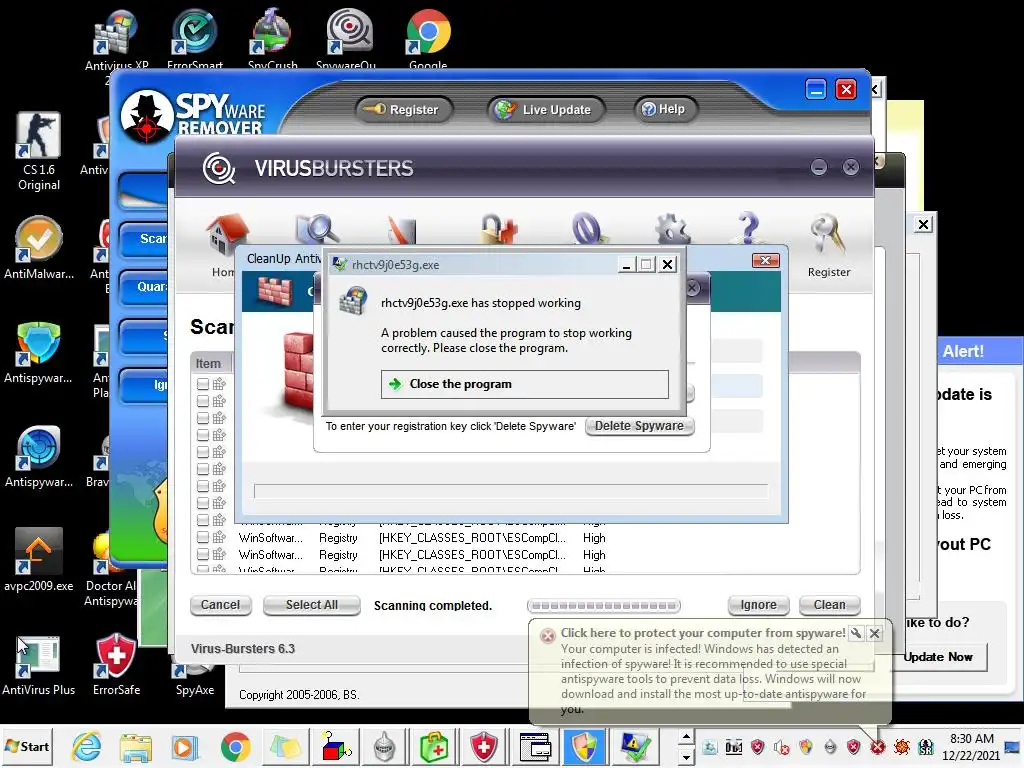Click the padlock icon in VirusBursters toolbar

[499, 231]
